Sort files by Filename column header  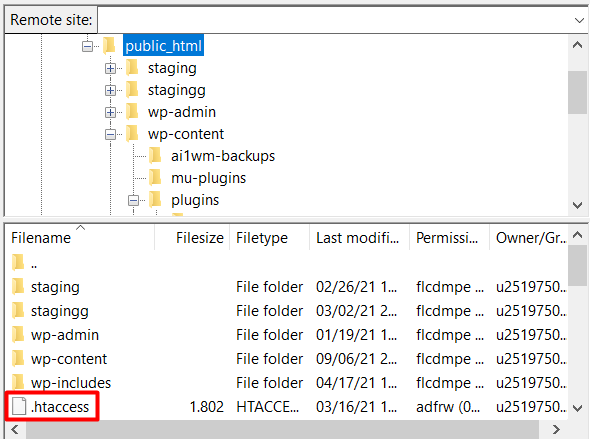(80, 237)
